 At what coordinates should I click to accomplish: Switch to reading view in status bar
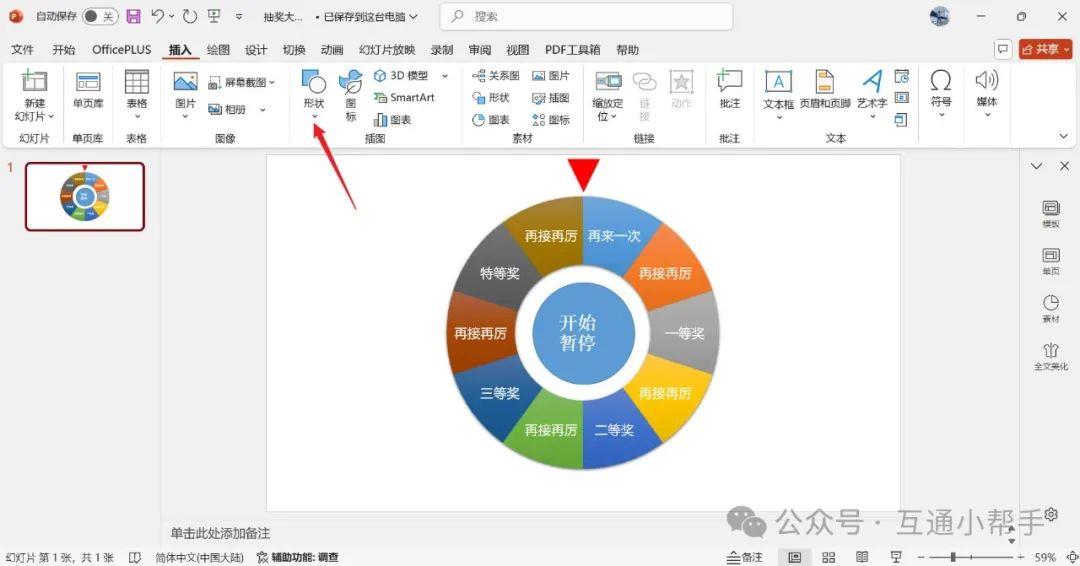tap(862, 556)
